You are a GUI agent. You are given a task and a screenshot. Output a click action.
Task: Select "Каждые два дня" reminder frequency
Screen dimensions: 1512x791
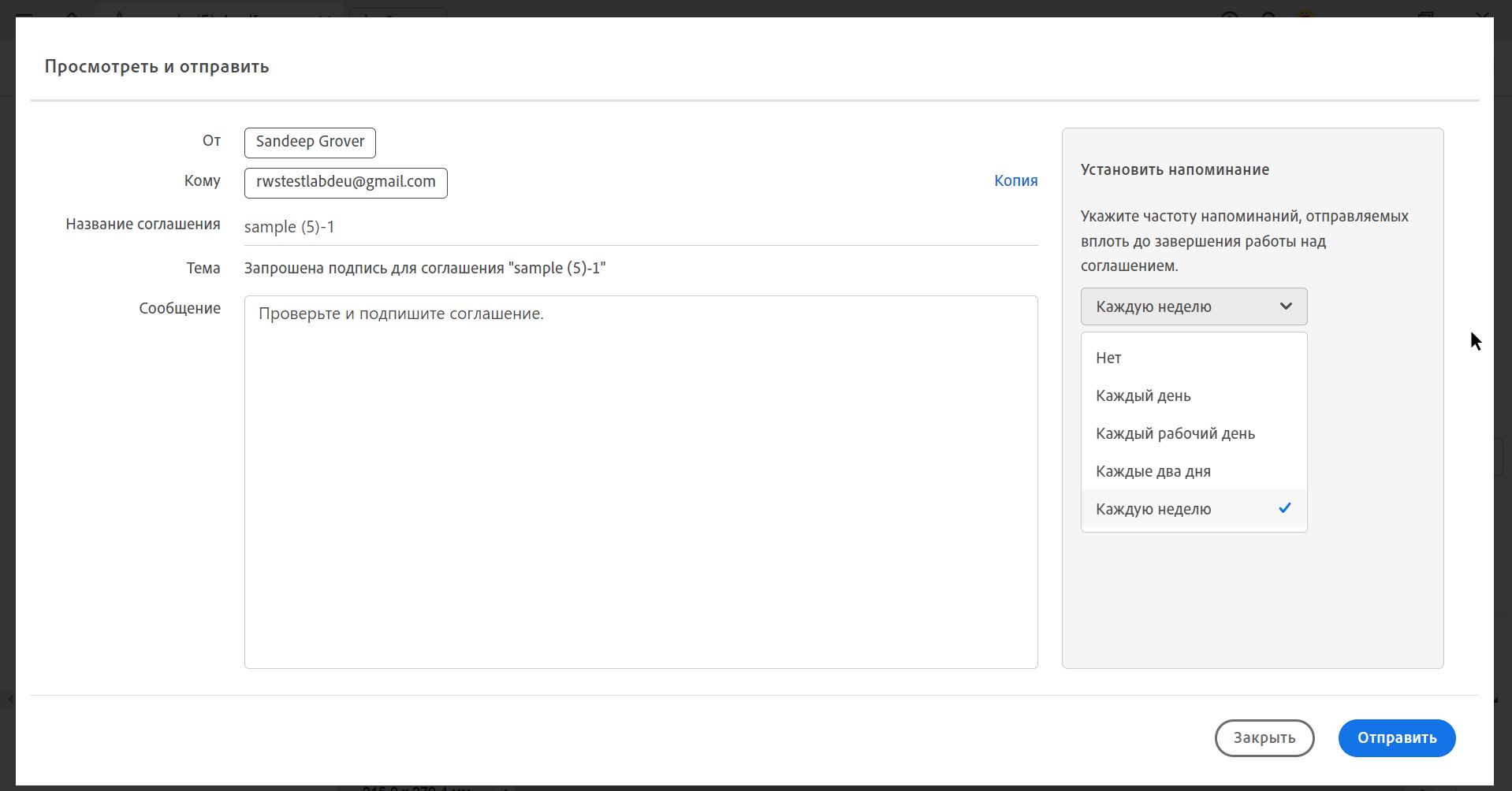1194,471
